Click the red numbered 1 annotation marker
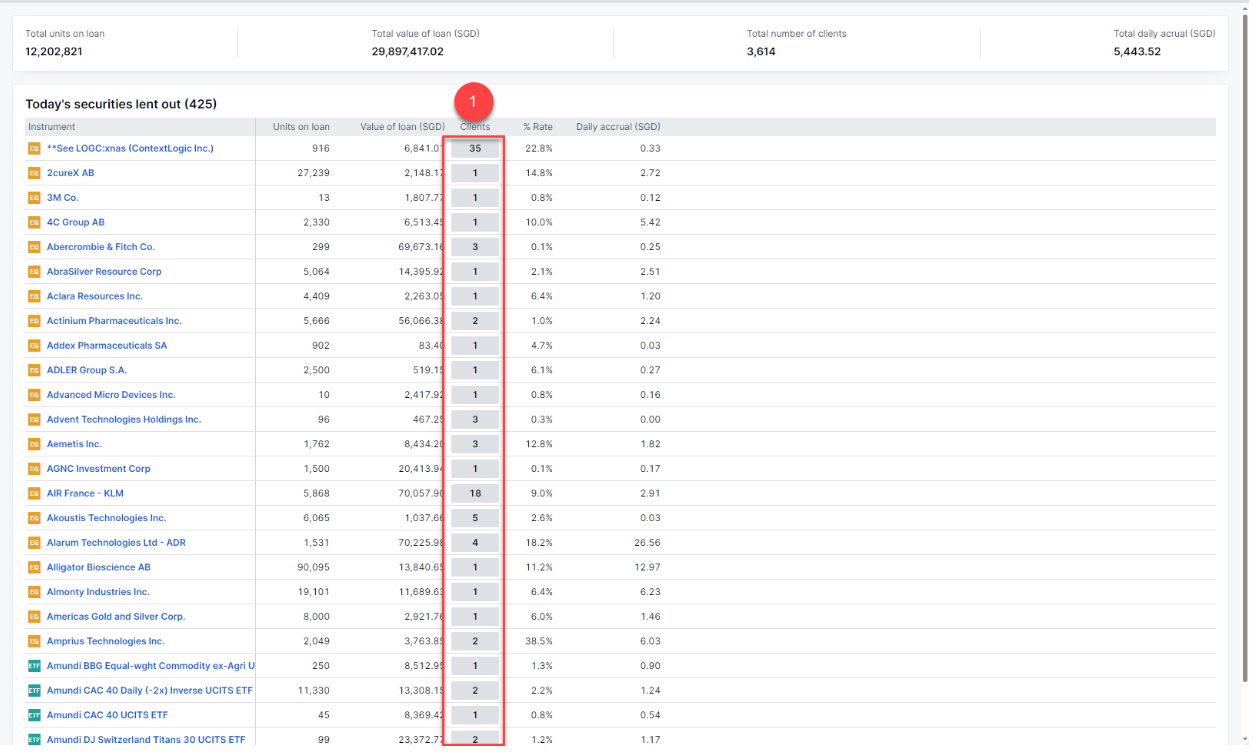The image size is (1257, 756). [x=474, y=101]
